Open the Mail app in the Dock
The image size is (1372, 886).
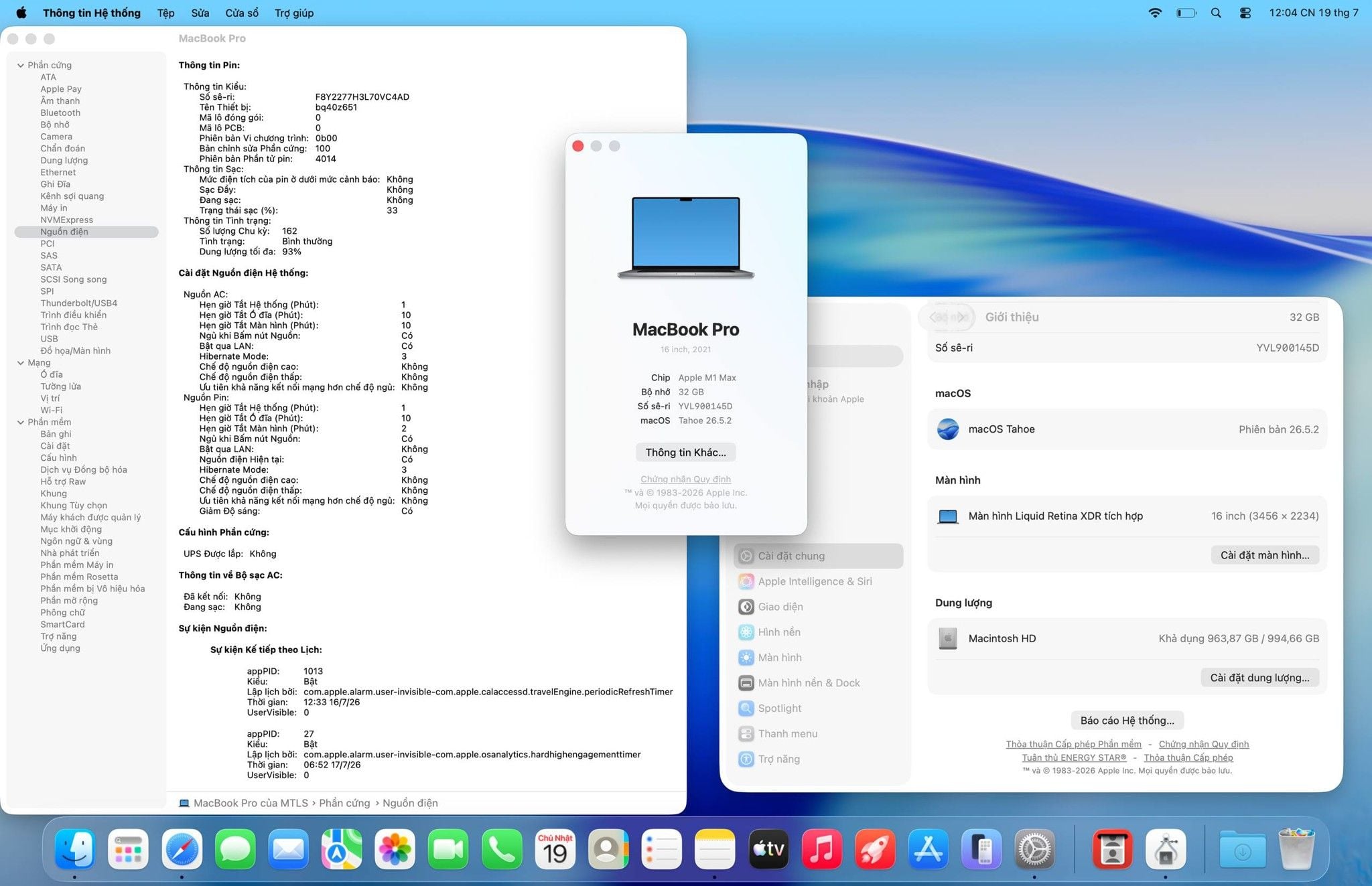click(288, 848)
